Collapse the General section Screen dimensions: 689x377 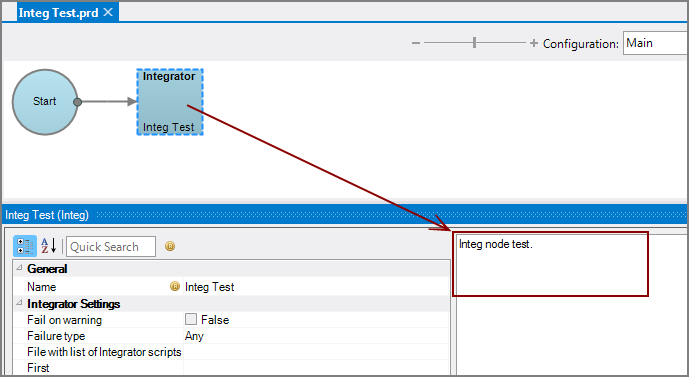tap(19, 268)
